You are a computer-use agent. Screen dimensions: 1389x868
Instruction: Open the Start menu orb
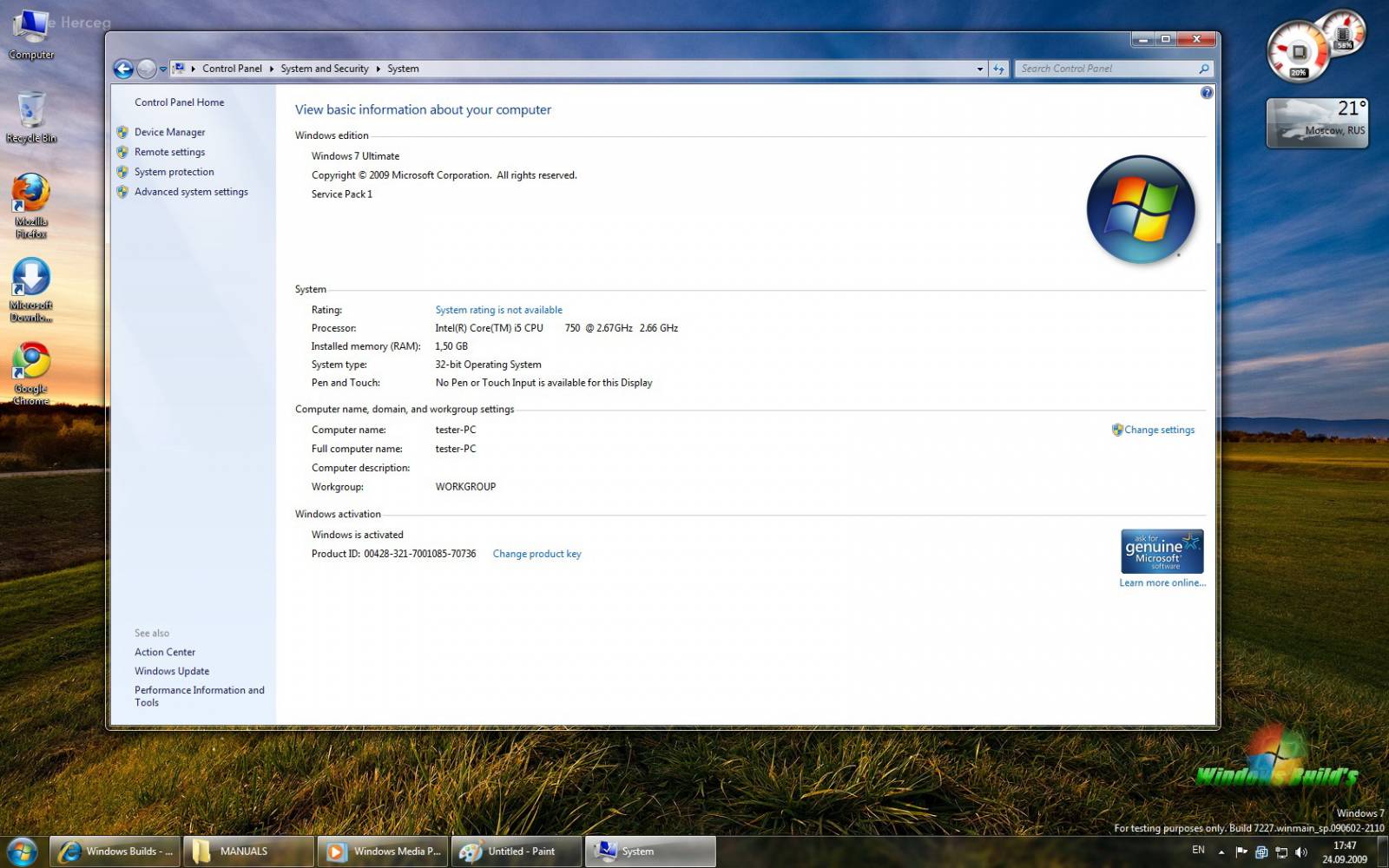click(22, 852)
